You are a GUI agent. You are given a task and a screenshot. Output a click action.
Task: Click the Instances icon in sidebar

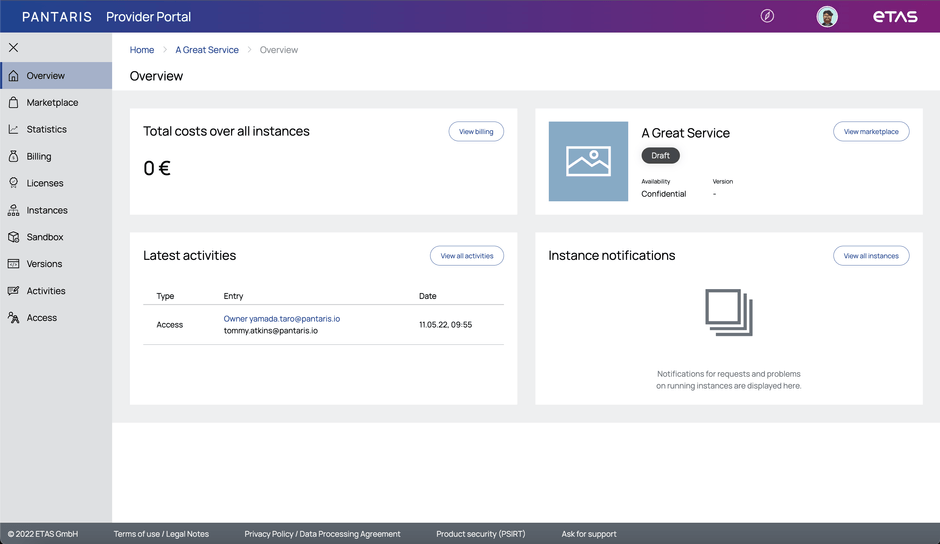pyautogui.click(x=13, y=210)
